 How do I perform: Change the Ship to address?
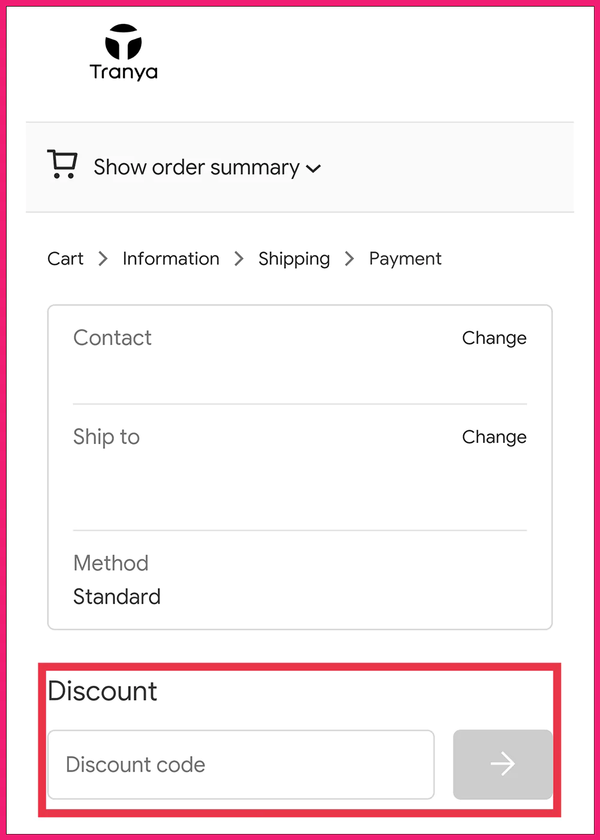[494, 437]
